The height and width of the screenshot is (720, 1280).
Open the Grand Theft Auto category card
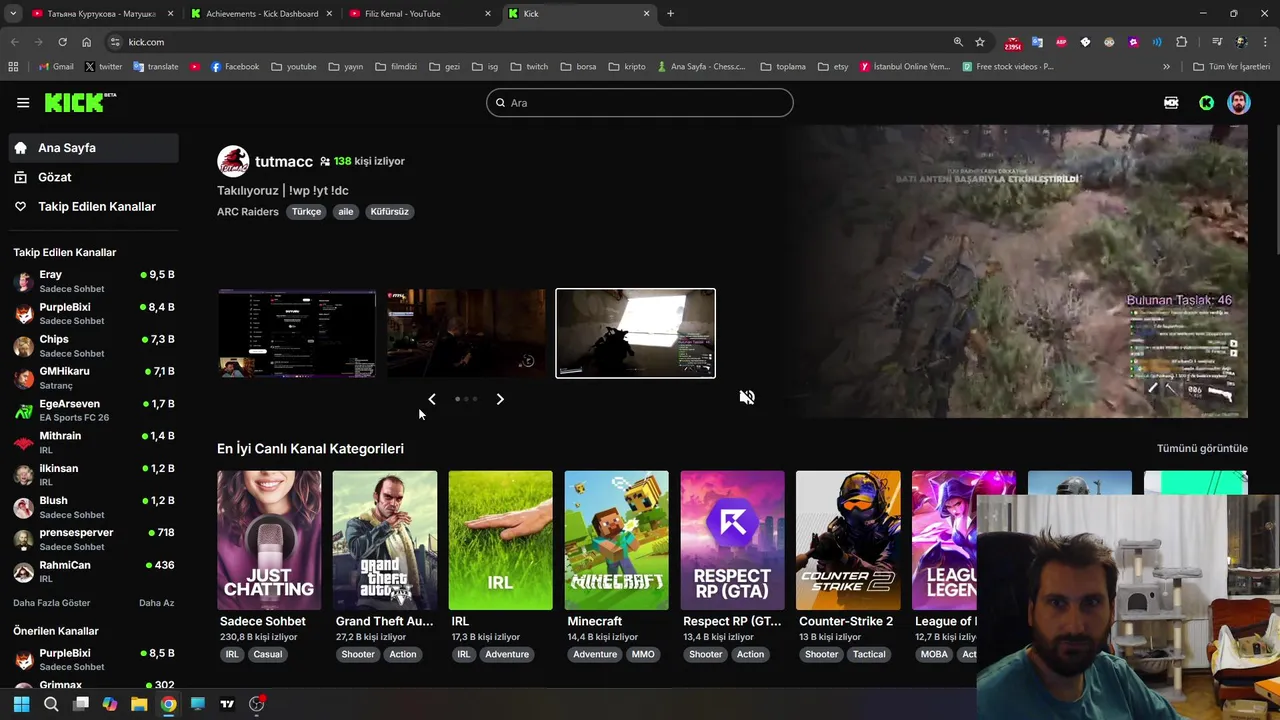click(385, 540)
